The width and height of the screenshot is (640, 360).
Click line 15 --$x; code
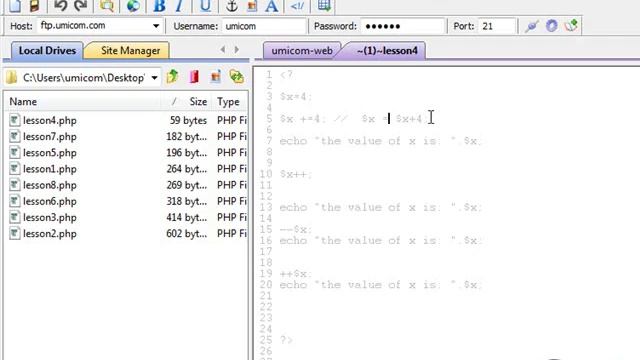[x=296, y=229]
